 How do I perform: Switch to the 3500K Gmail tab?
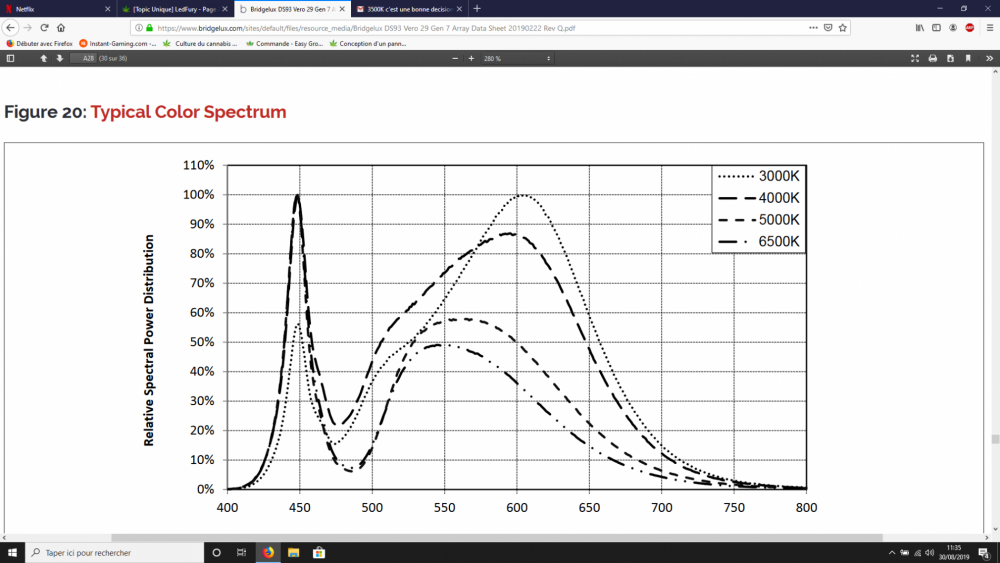coord(409,9)
